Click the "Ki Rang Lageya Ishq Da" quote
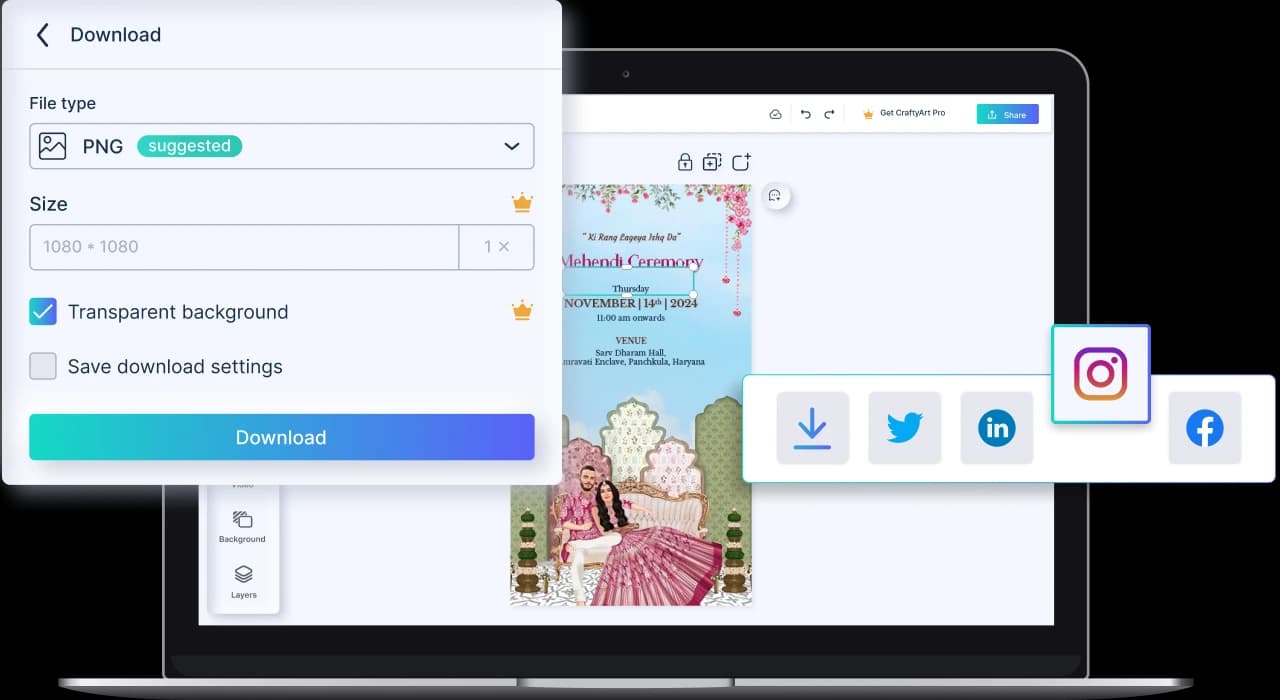Image resolution: width=1280 pixels, height=700 pixels. pyautogui.click(x=630, y=237)
